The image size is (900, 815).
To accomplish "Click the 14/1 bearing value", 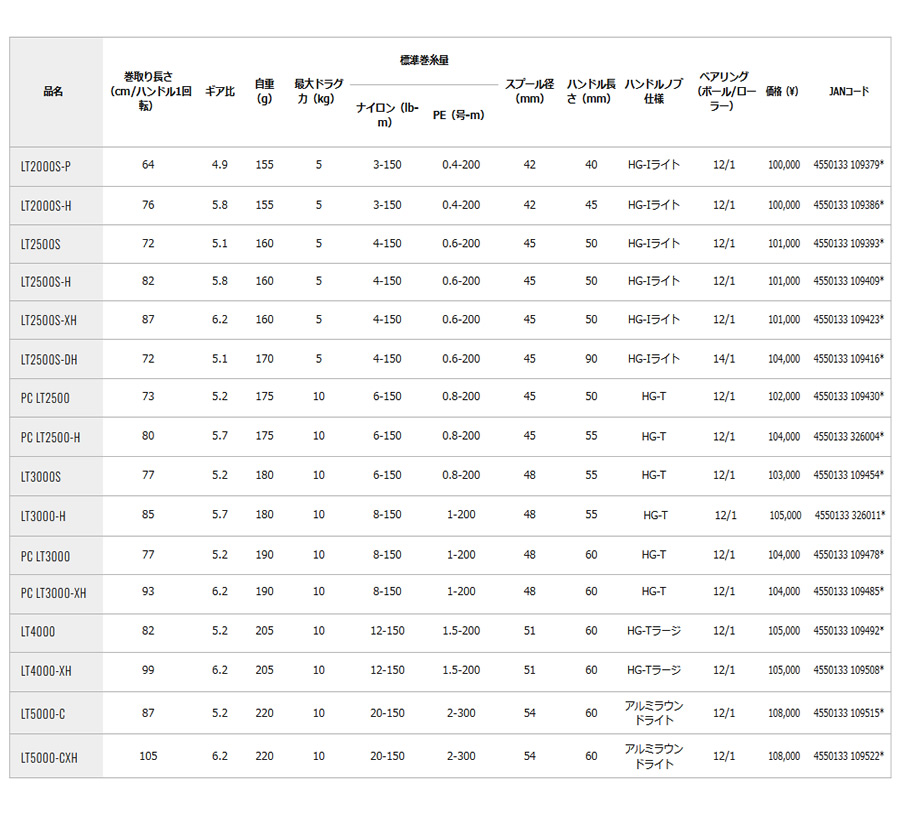I will (x=724, y=359).
